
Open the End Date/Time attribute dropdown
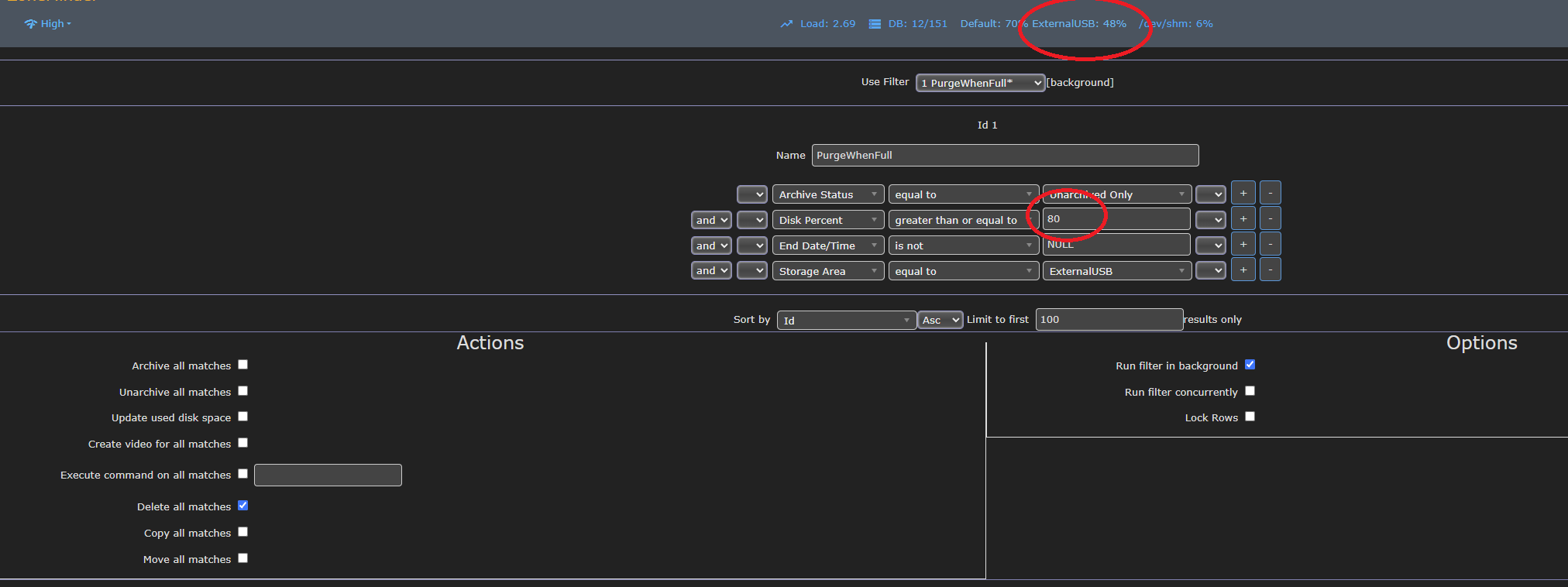pyautogui.click(x=828, y=245)
